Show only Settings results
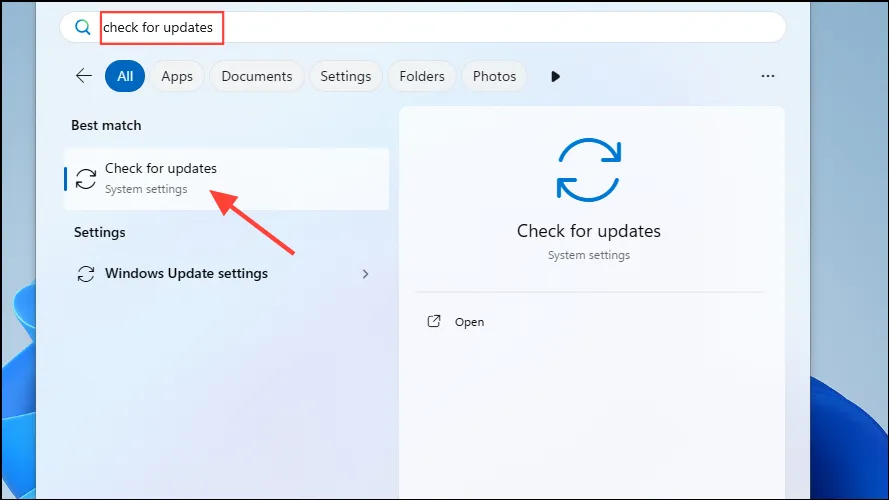Image resolution: width=889 pixels, height=500 pixels. click(345, 76)
